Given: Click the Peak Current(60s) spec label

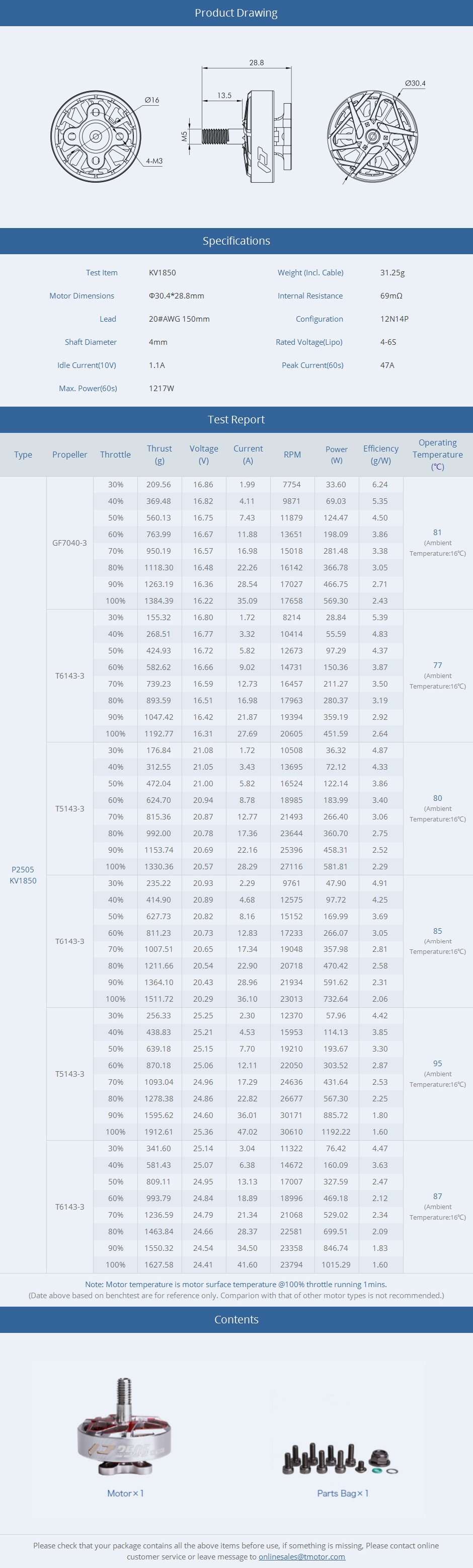Looking at the screenshot, I should tap(313, 365).
